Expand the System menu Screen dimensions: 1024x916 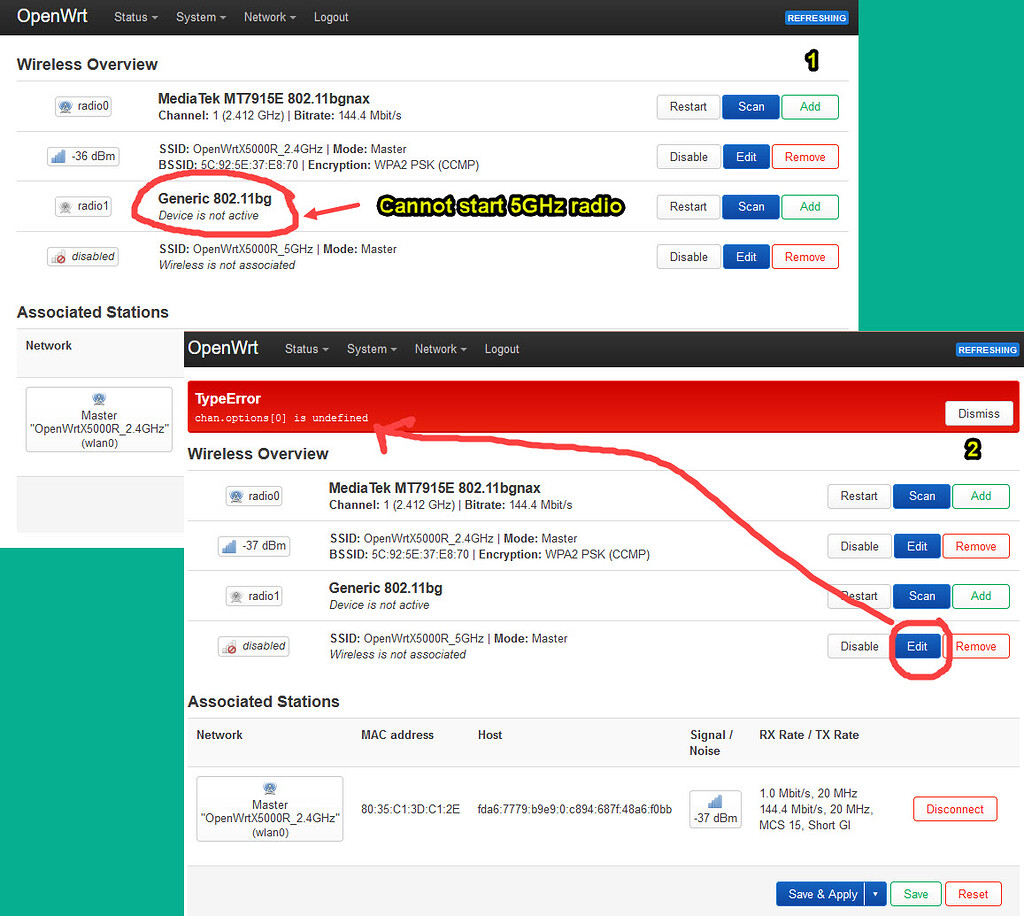point(200,17)
